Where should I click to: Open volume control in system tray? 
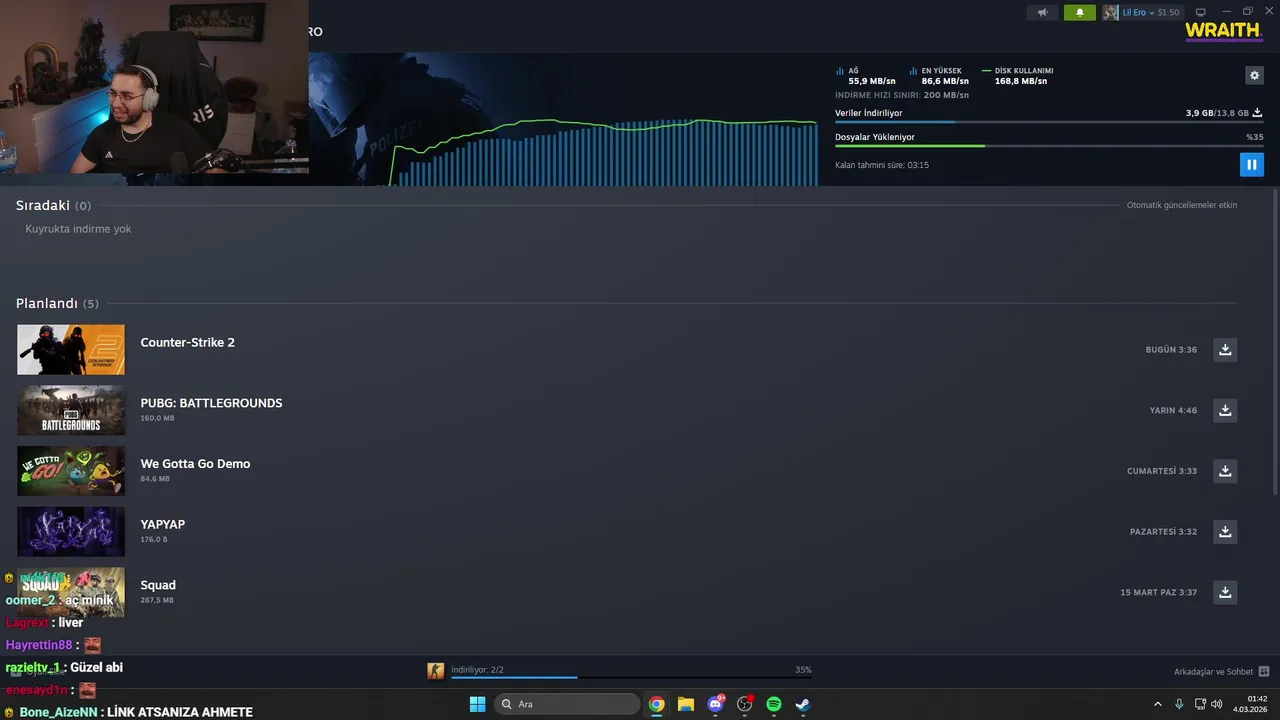1217,704
